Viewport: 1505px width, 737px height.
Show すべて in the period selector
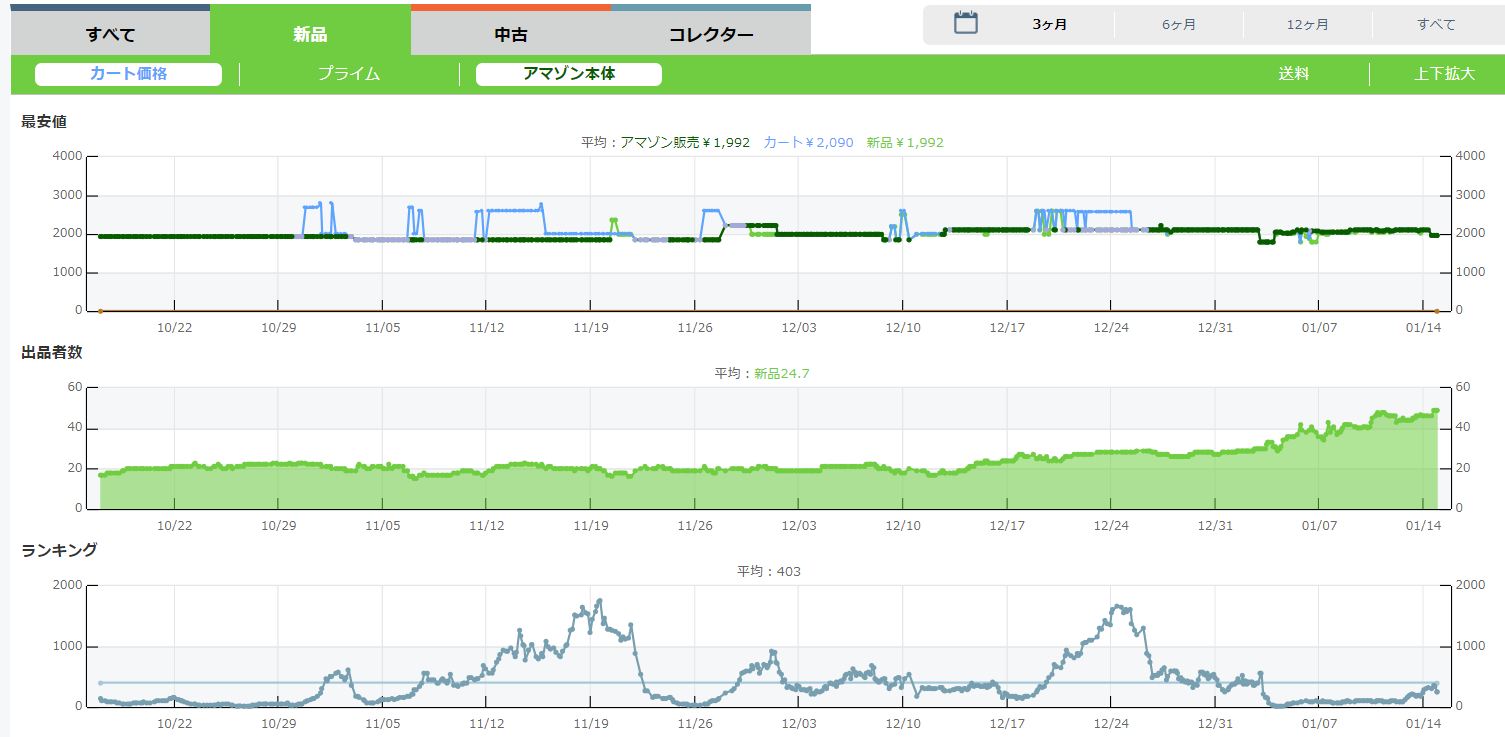click(x=1436, y=25)
